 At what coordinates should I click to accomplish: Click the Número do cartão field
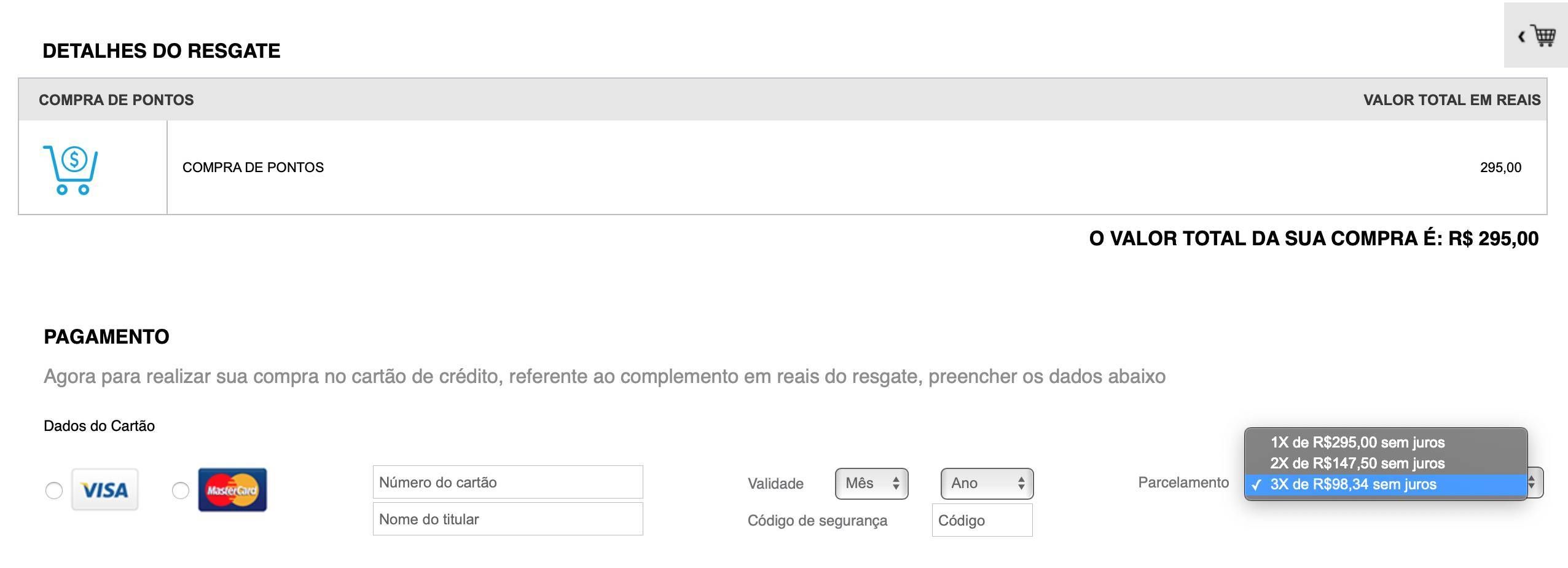[508, 482]
